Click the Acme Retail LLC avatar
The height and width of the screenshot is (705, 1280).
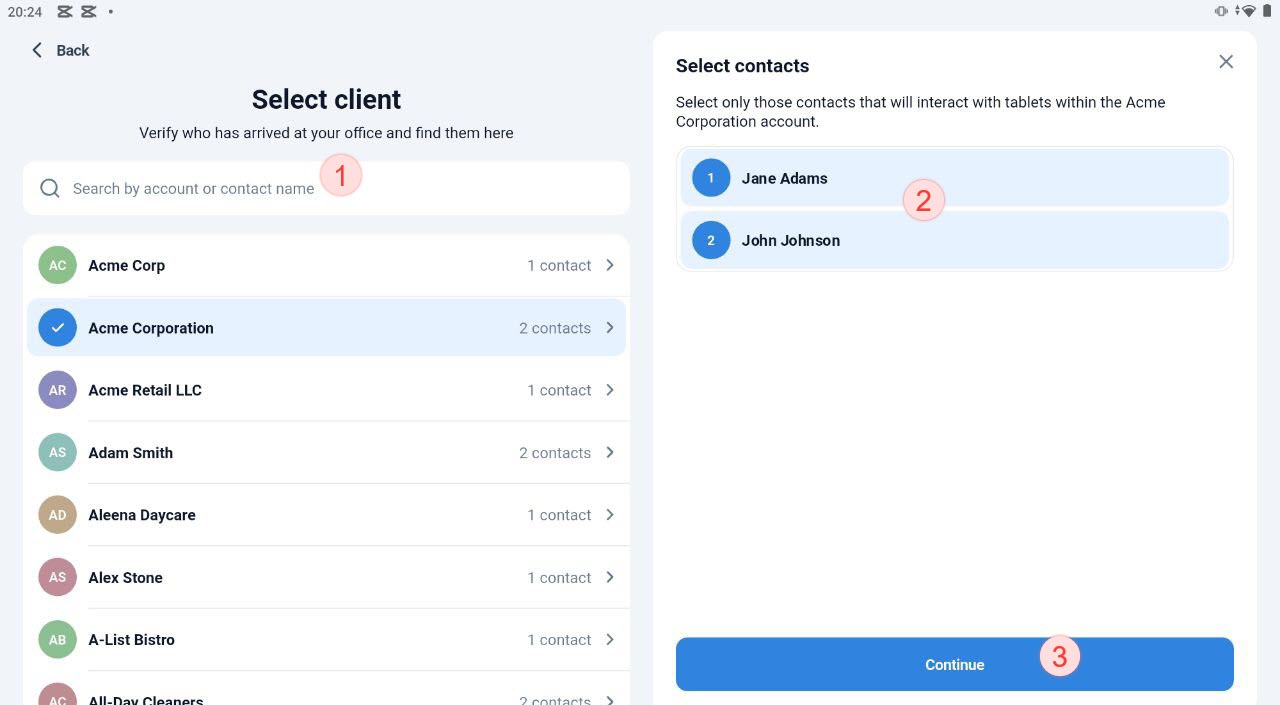click(58, 390)
